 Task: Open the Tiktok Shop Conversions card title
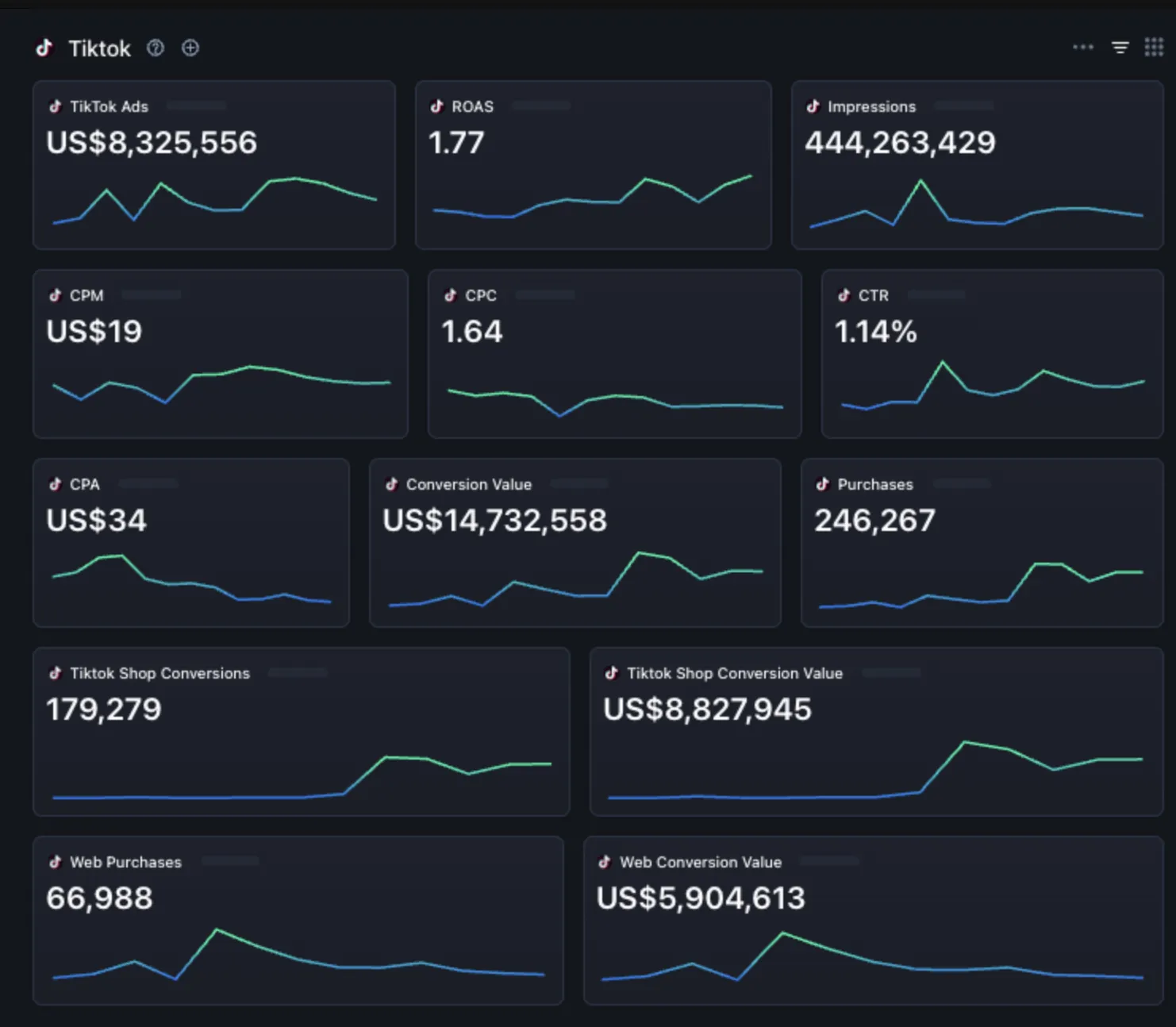click(x=160, y=673)
